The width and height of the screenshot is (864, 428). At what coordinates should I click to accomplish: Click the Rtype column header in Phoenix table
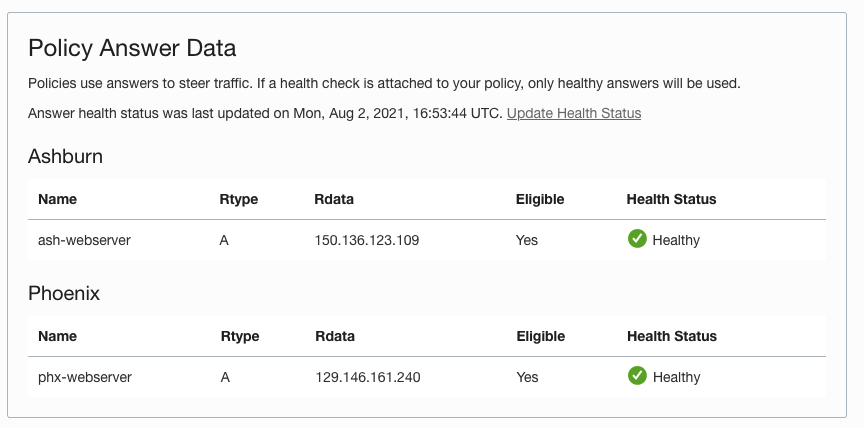point(239,336)
